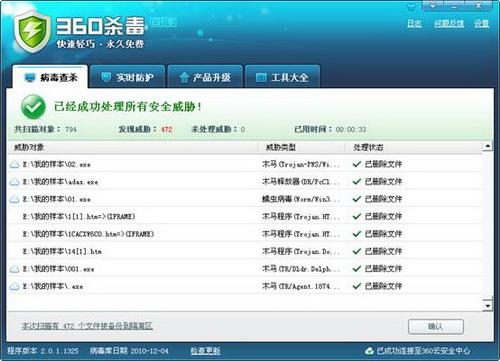Click the 360 green shield logo

[32, 32]
